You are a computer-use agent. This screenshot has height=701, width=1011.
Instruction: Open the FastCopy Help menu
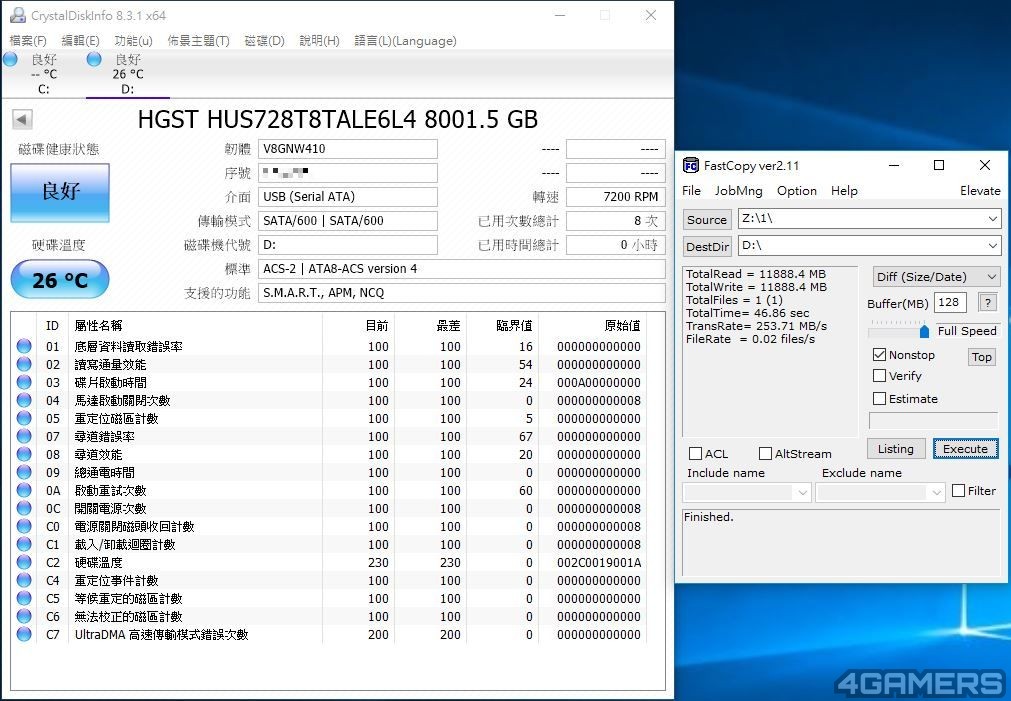pos(844,191)
